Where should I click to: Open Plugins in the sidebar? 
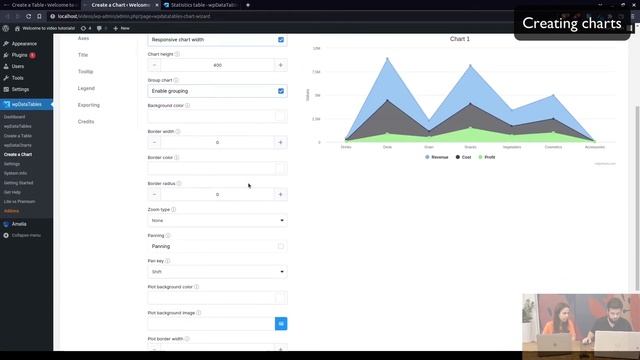[19, 55]
